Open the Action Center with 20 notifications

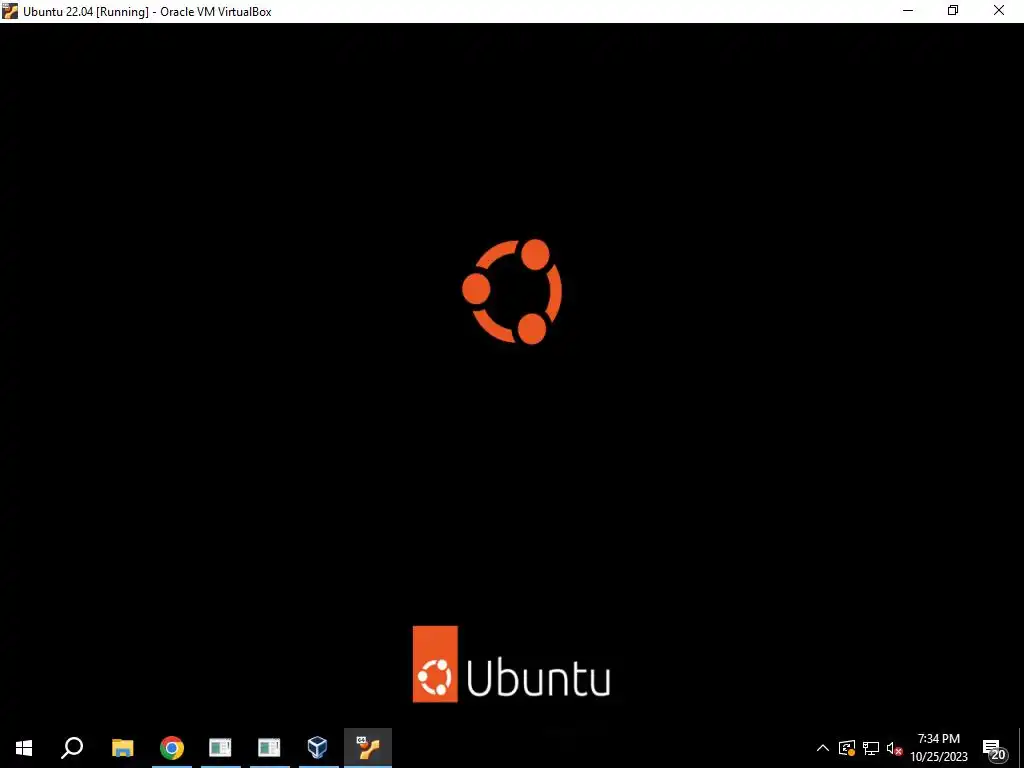[994, 750]
